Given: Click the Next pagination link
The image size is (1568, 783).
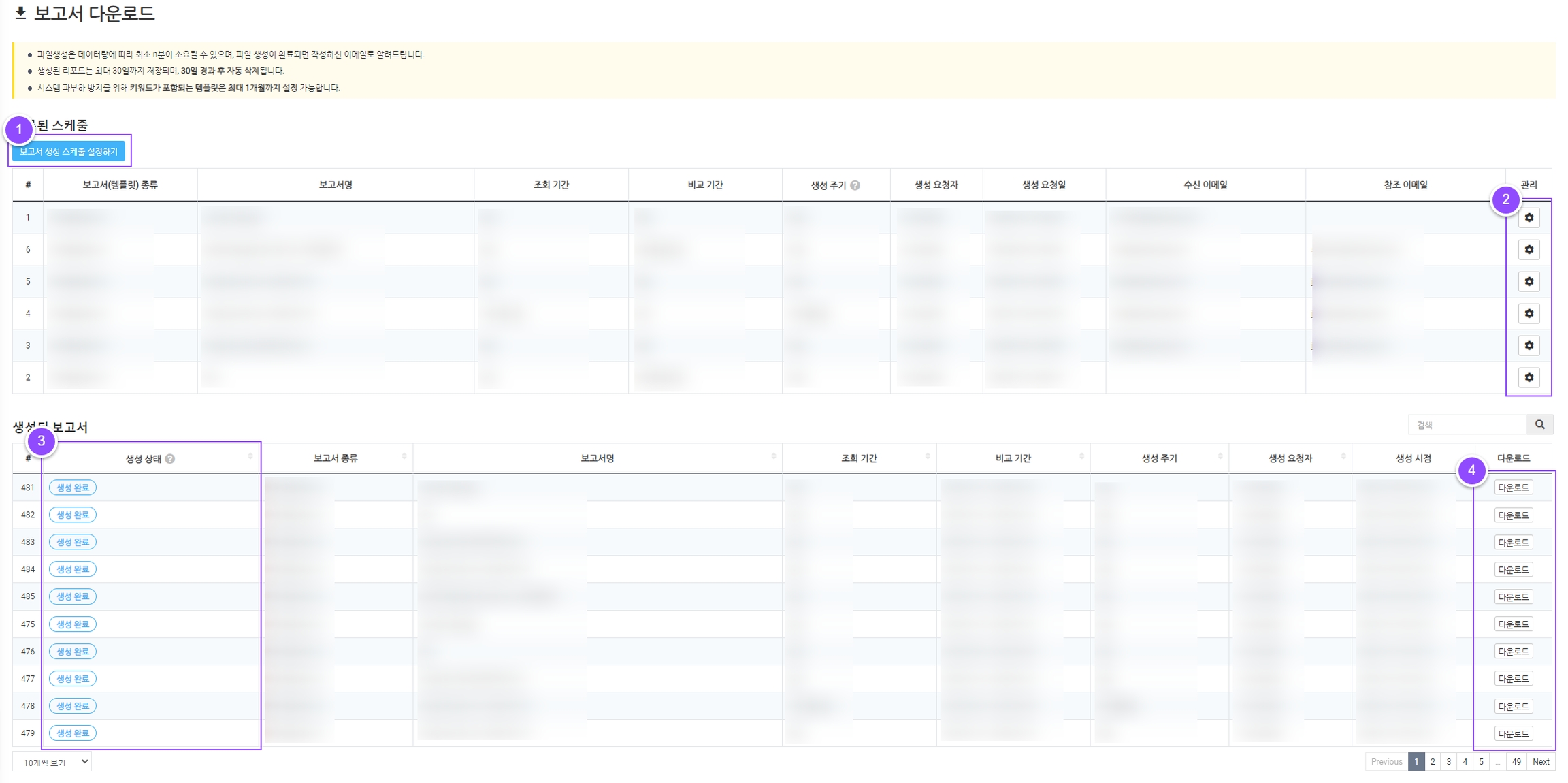Looking at the screenshot, I should [1541, 762].
